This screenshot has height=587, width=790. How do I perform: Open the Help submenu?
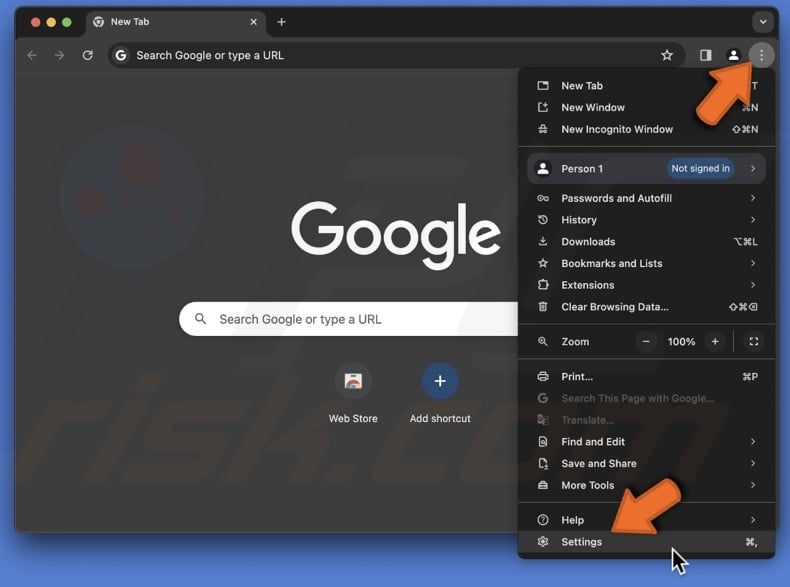click(646, 519)
